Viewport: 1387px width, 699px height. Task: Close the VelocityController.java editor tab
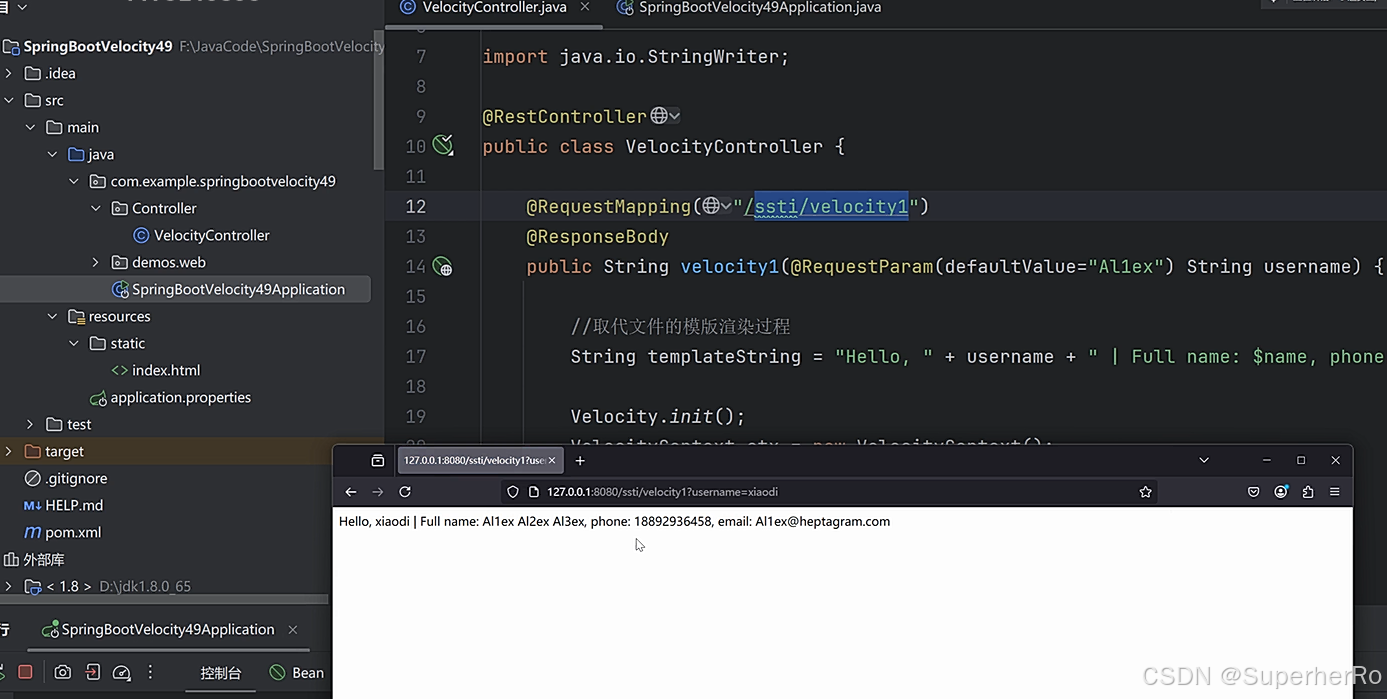(x=585, y=7)
